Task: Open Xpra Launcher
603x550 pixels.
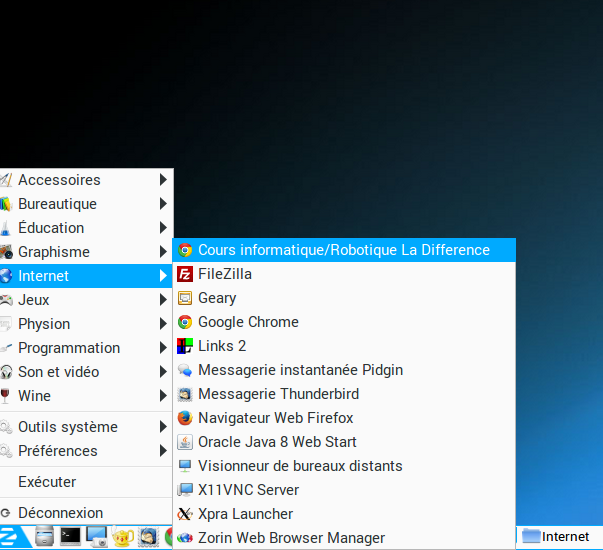Action: pyautogui.click(x=344, y=514)
